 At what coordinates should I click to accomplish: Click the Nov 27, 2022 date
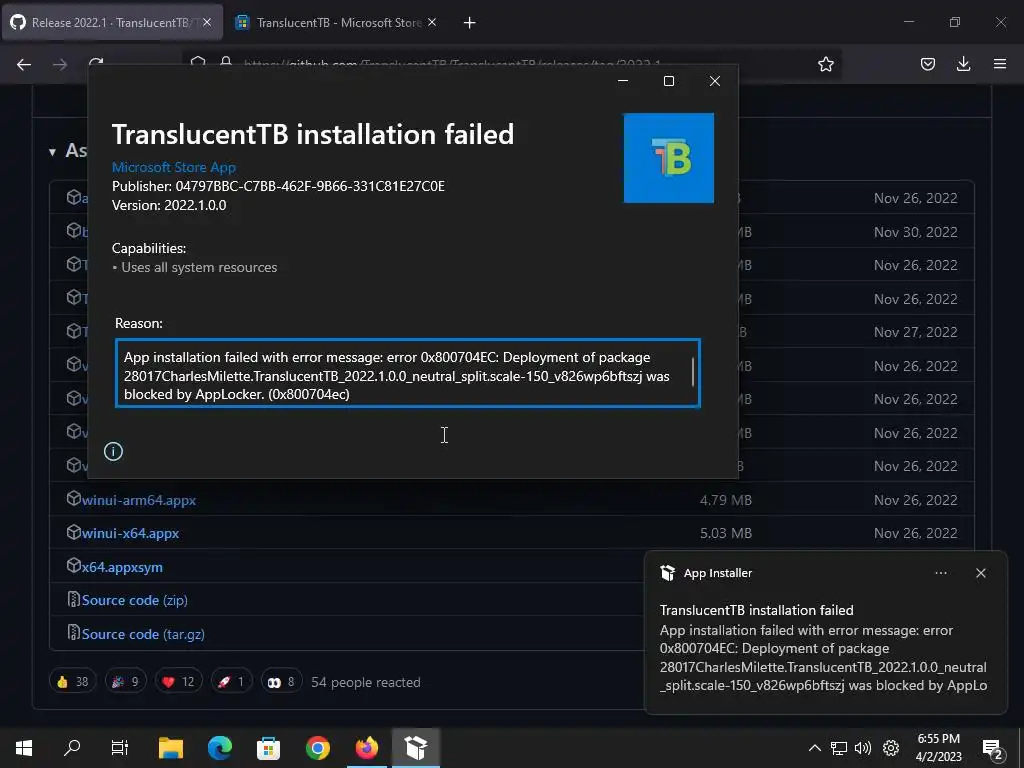(916, 332)
